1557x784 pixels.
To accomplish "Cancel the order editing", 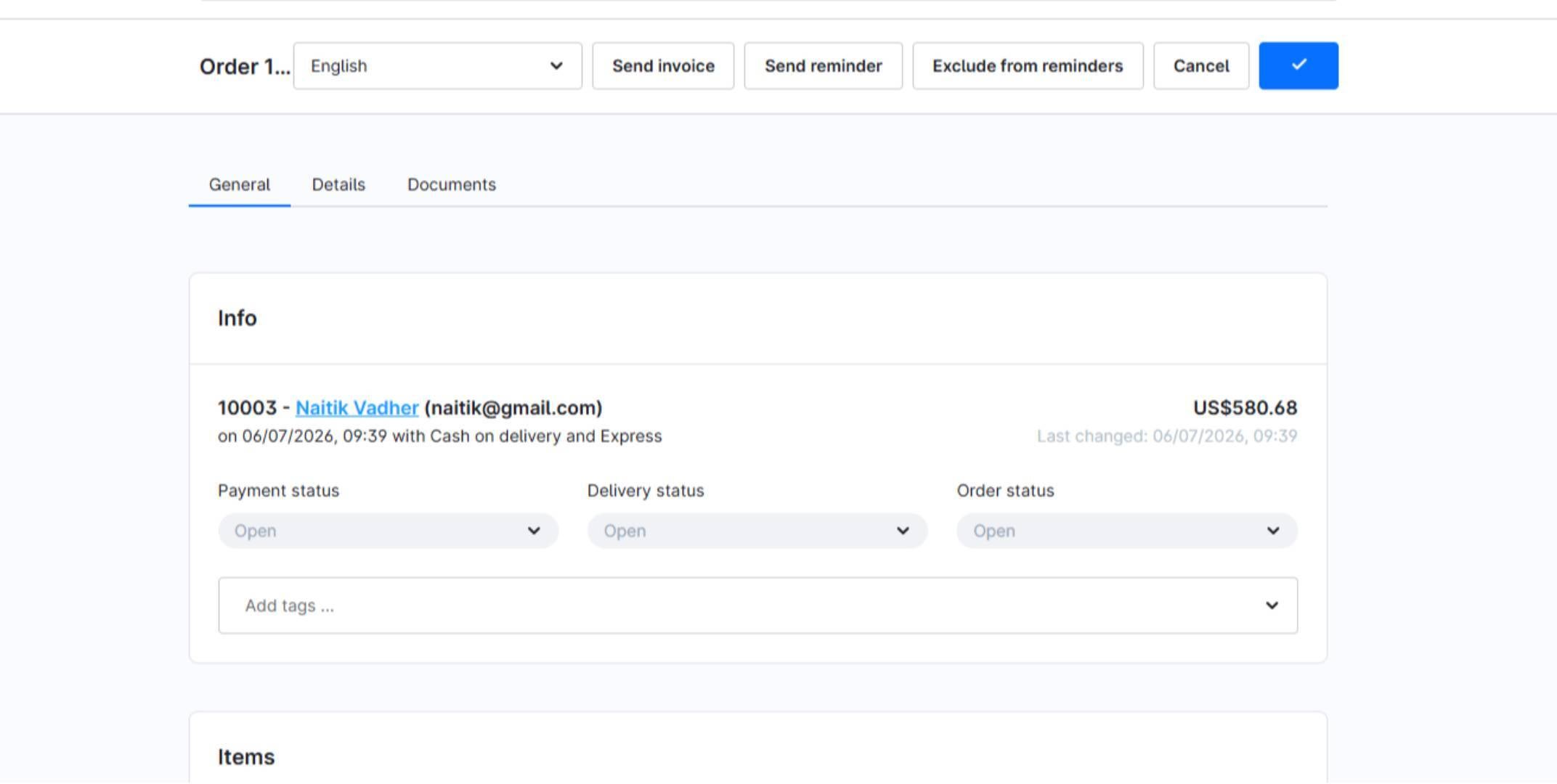I will (1201, 66).
